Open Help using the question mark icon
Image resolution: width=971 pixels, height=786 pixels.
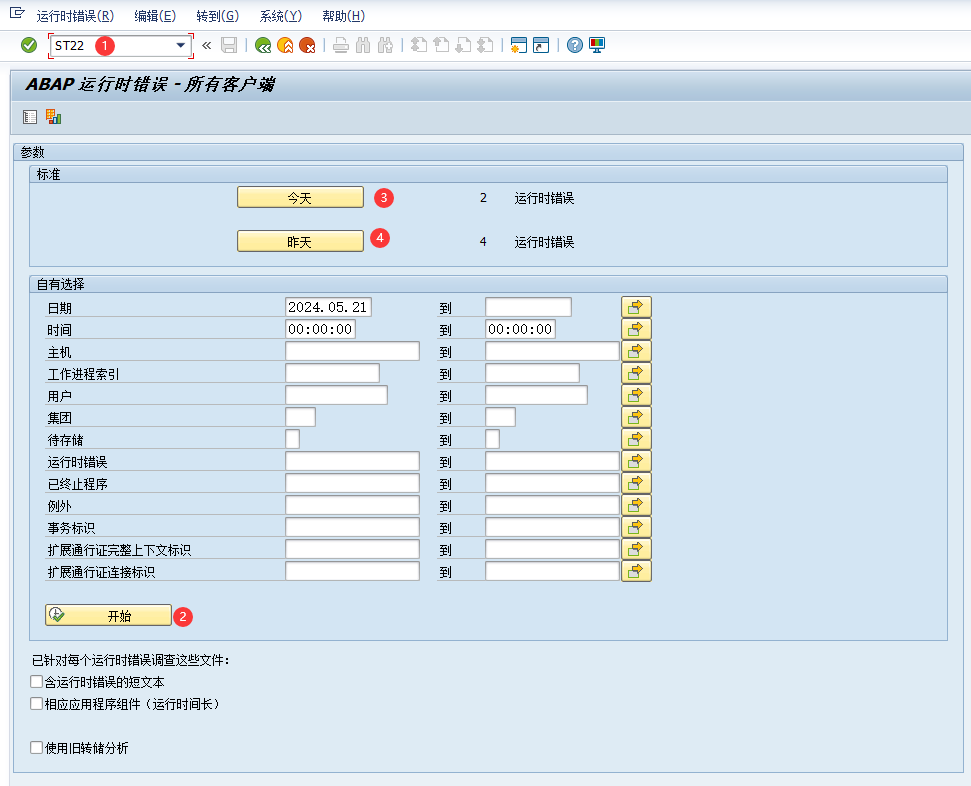[573, 45]
